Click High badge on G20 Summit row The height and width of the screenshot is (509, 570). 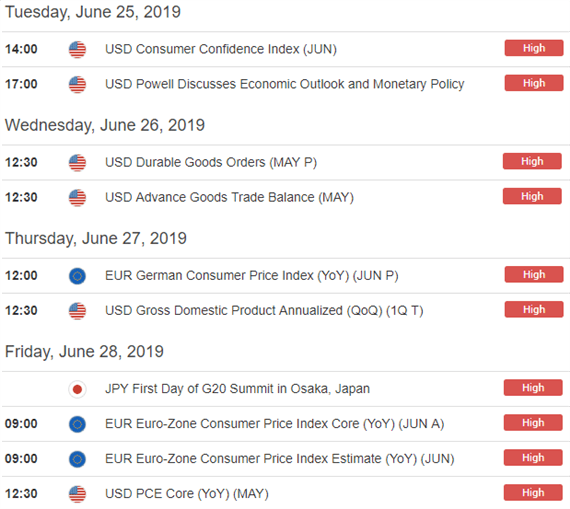click(533, 388)
